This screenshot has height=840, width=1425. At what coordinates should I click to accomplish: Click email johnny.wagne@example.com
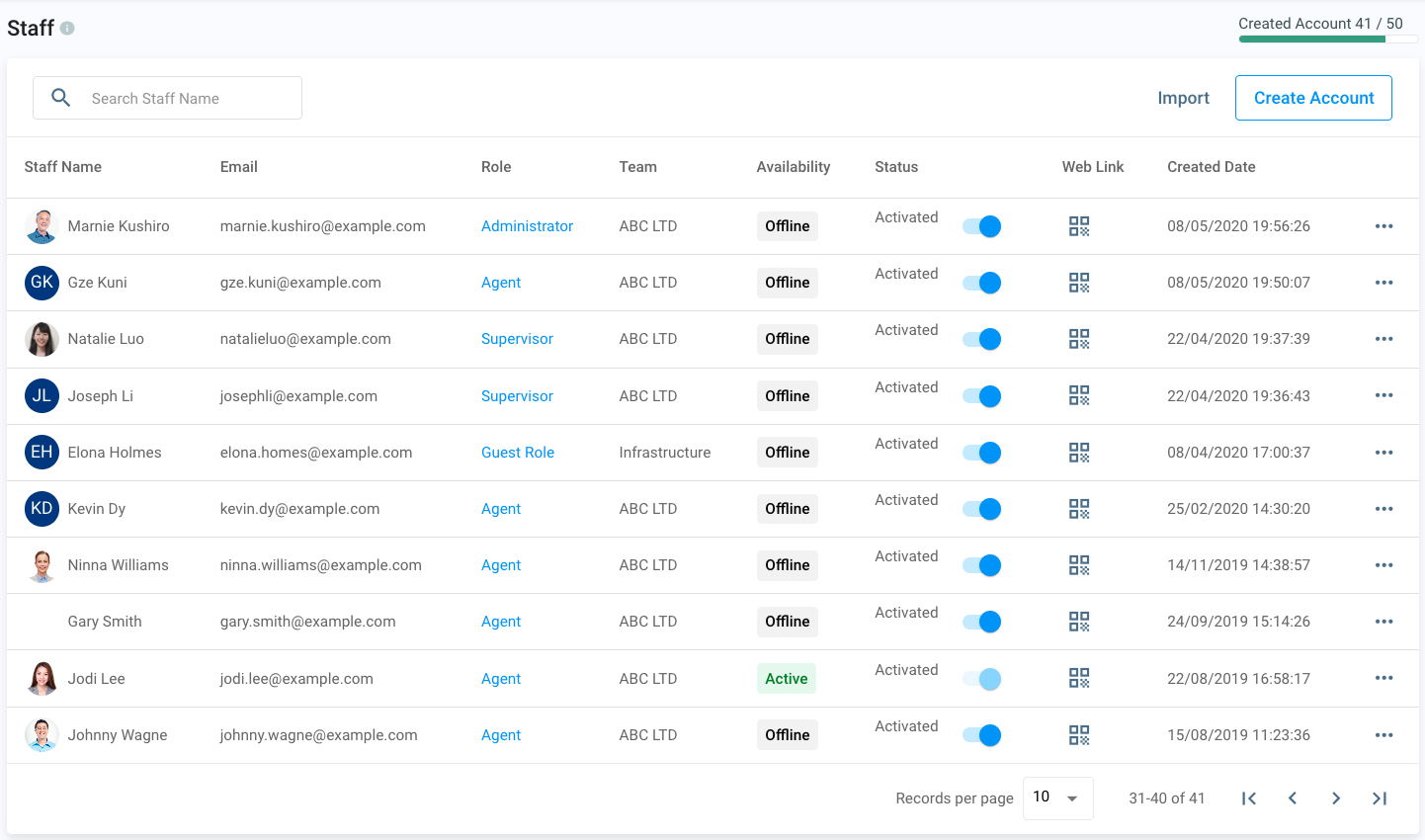coord(318,735)
